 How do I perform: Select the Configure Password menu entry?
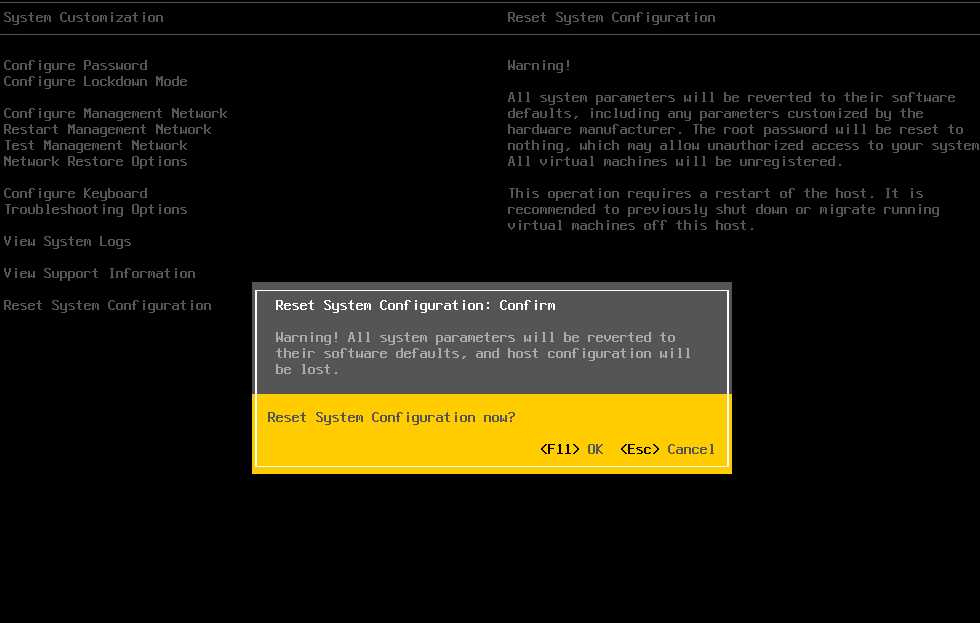pos(75,65)
